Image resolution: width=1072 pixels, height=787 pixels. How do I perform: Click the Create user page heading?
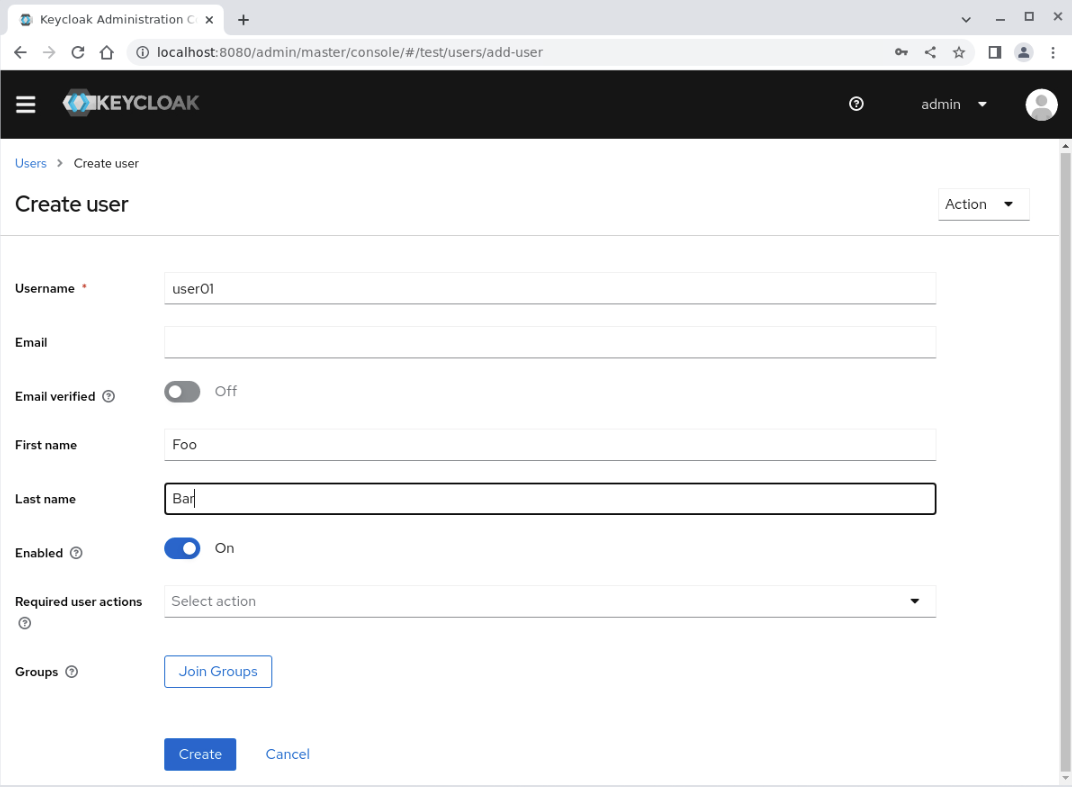[x=72, y=204]
